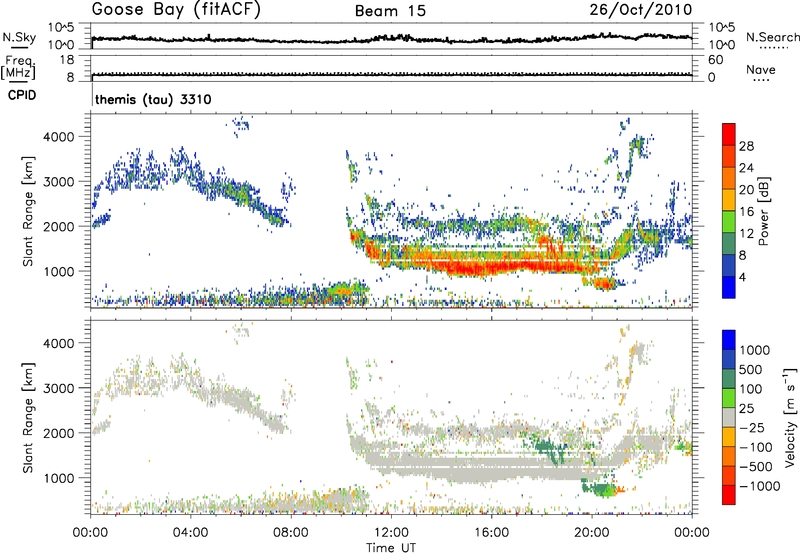Click the "Slant Range [km]" label of the power panel
Screen dimensions: 800x554
pyautogui.click(x=28, y=211)
